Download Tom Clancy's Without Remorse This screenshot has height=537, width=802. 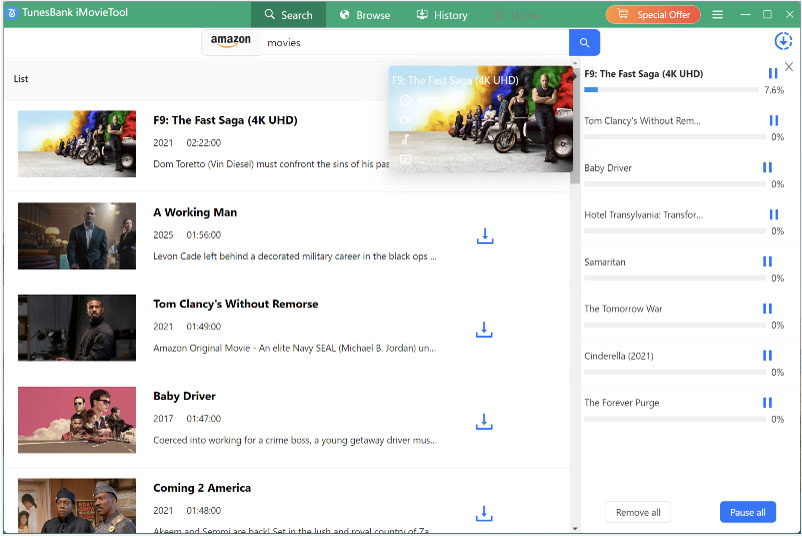click(x=484, y=329)
